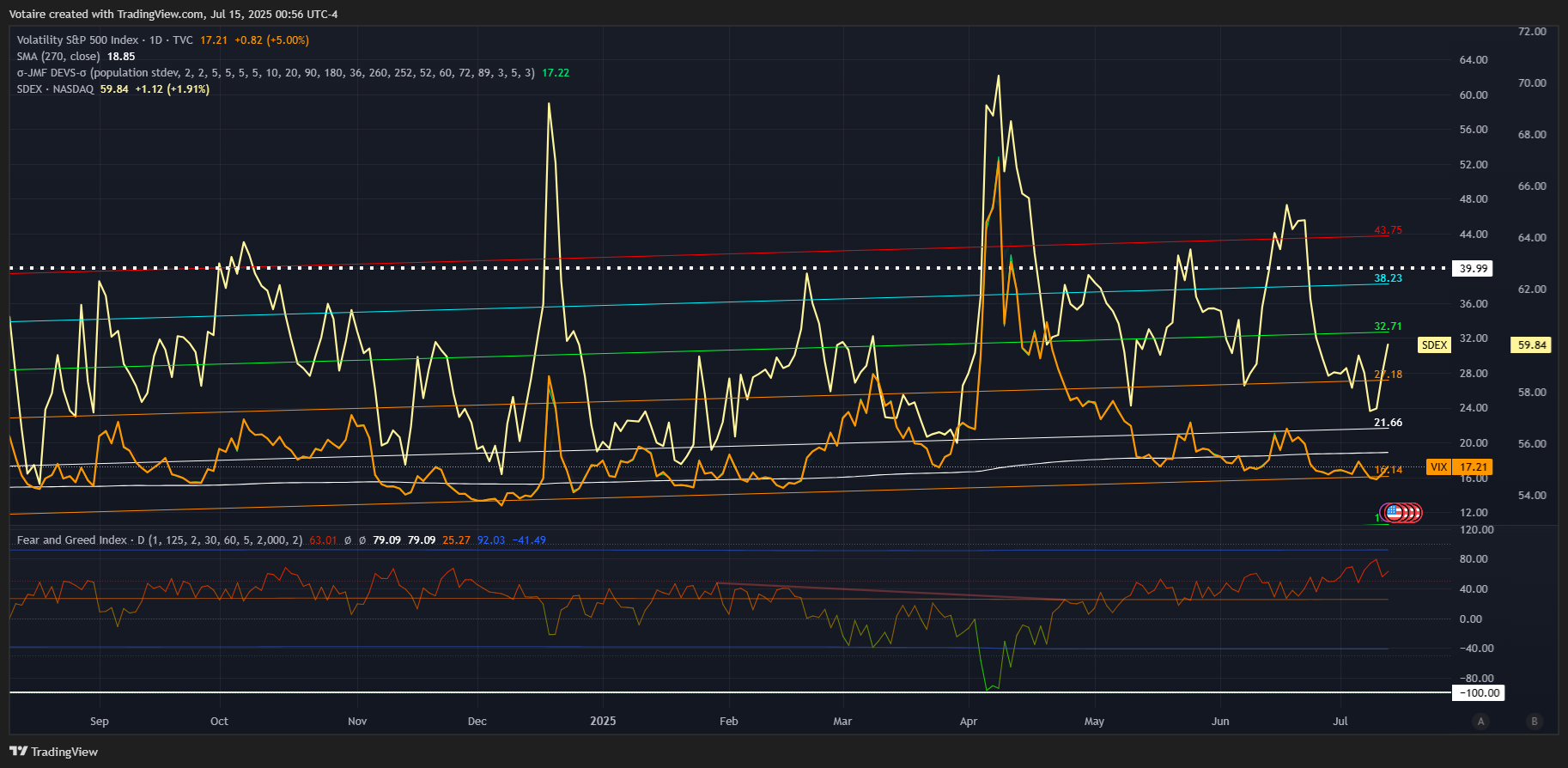Click the SDEX · NASDAQ symbol legend
This screenshot has width=1568, height=768.
point(55,89)
